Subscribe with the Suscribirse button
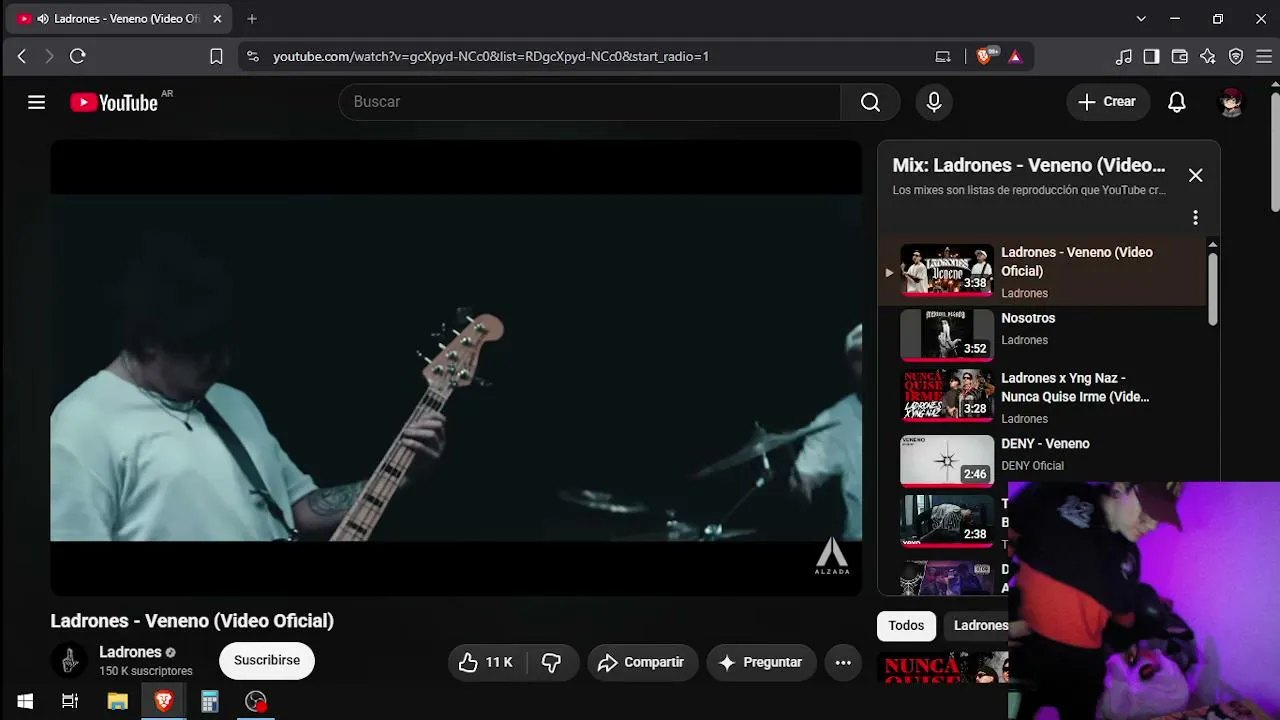Screen dimensions: 1280x720 267,661
